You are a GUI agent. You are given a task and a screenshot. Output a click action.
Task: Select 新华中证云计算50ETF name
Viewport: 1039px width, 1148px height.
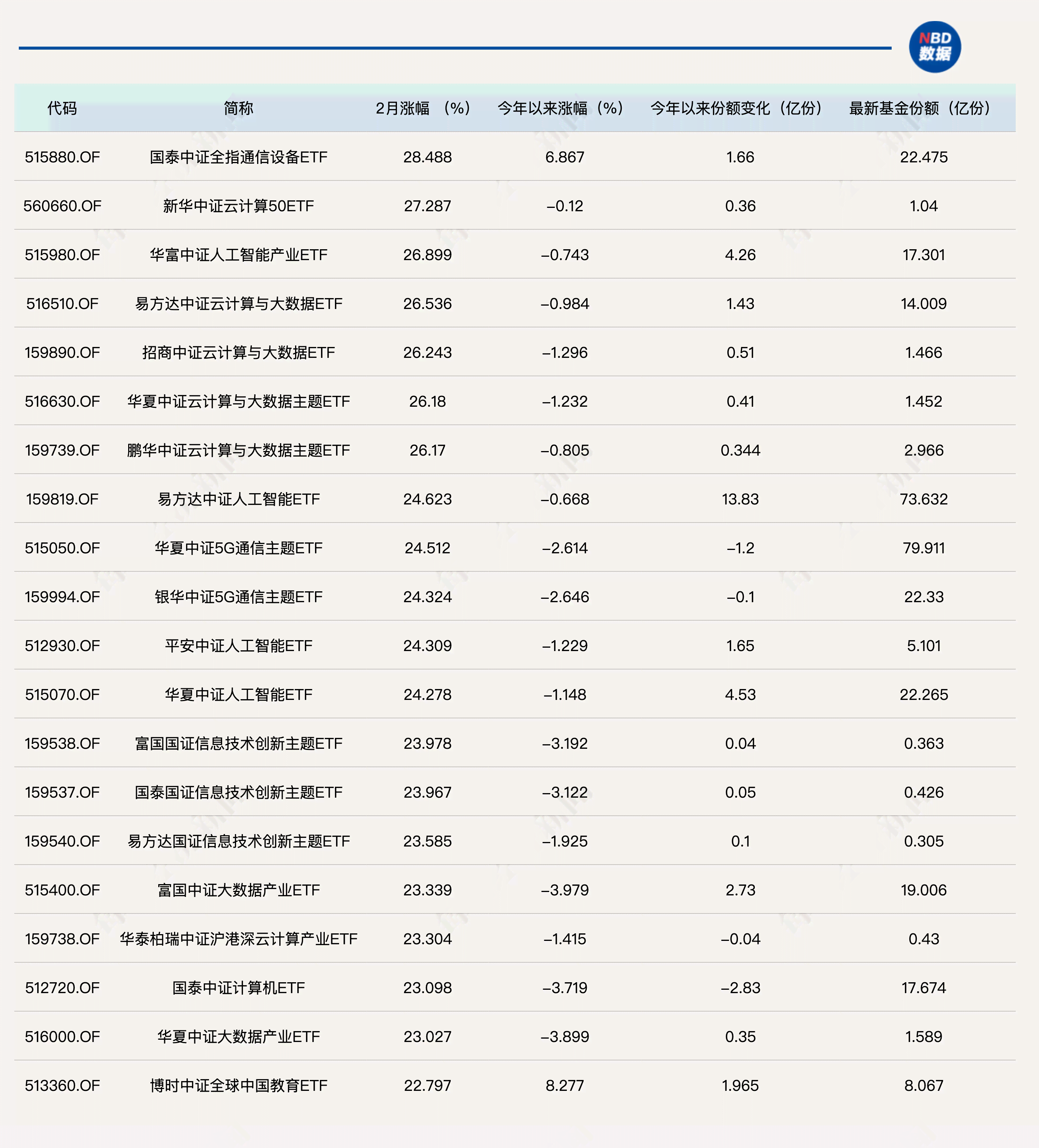(x=239, y=206)
